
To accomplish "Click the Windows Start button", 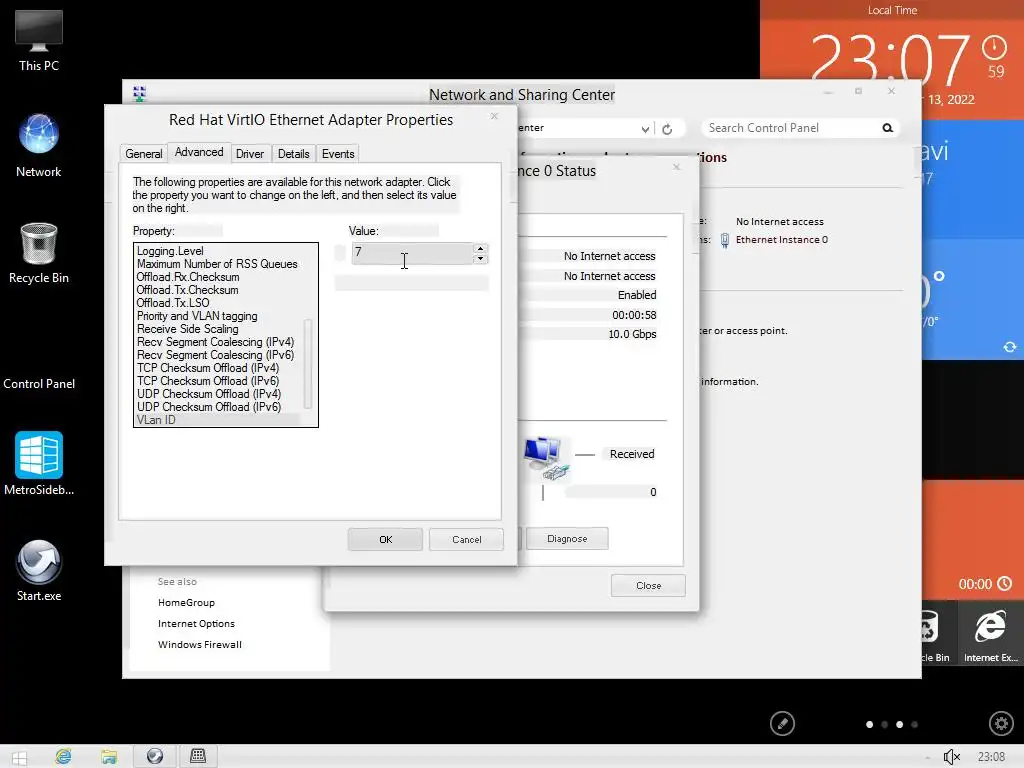I will click(x=19, y=757).
